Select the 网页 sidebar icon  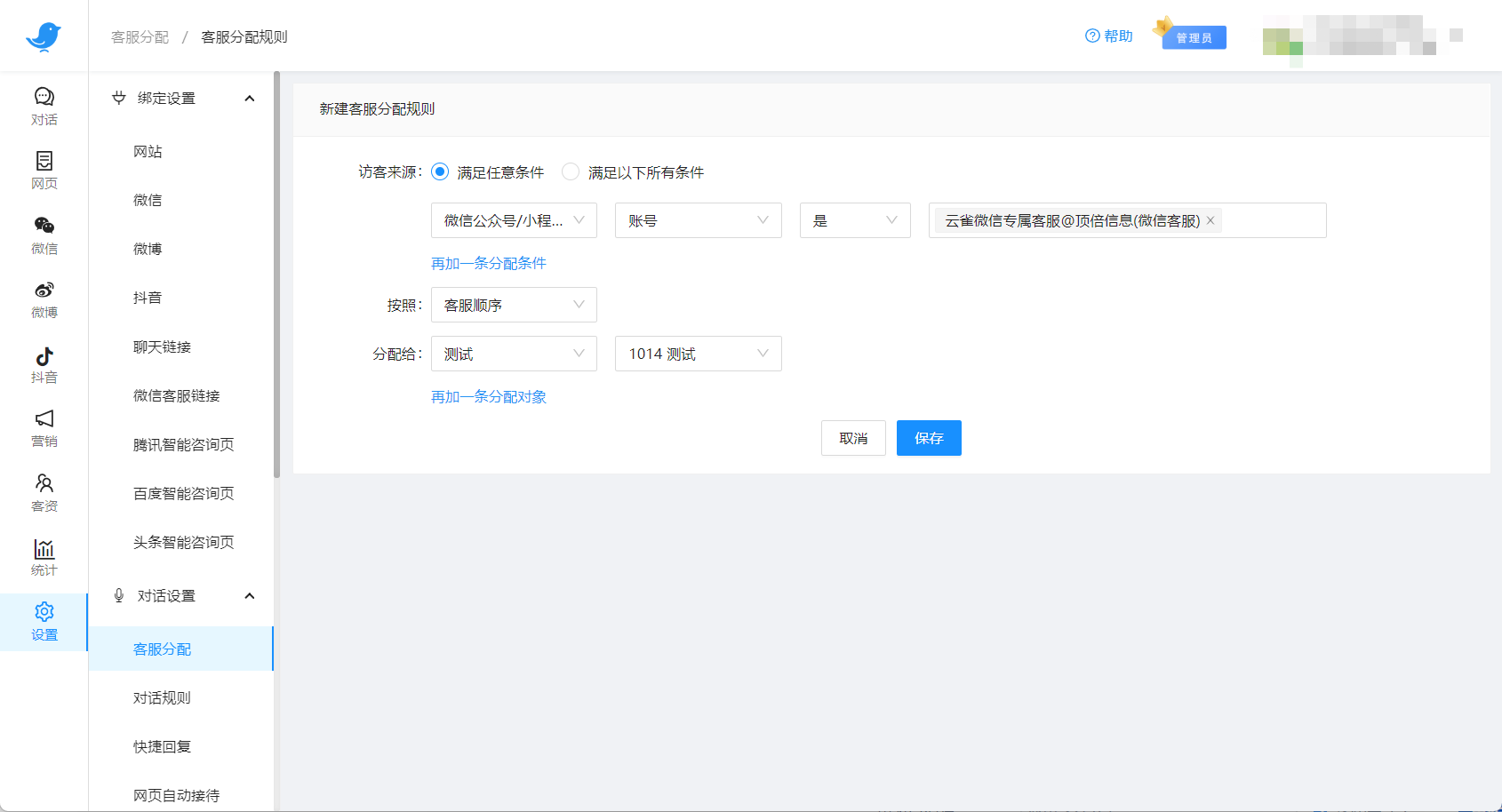(x=44, y=168)
